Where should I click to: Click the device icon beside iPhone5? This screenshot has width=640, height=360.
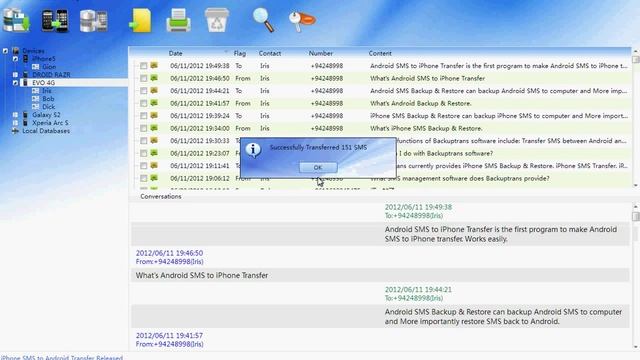(x=26, y=59)
